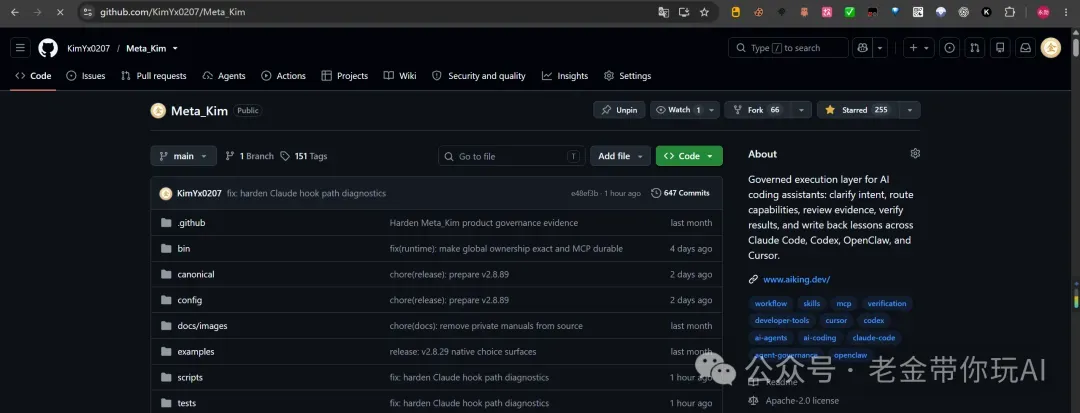Viewport: 1080px width, 413px height.
Task: Switch to the Pull requests tab
Action: click(x=154, y=76)
